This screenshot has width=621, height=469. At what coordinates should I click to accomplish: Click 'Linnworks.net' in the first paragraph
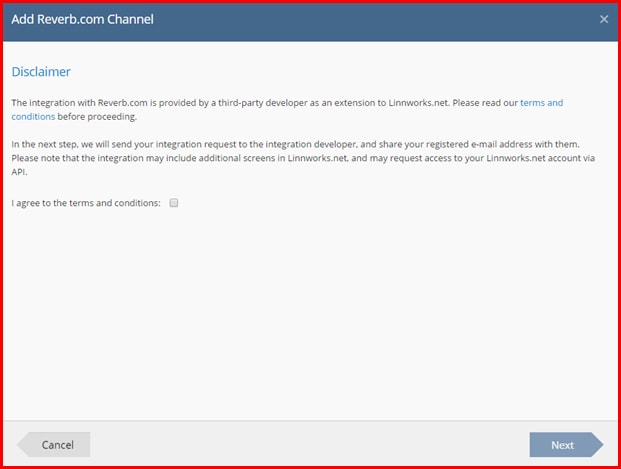[x=418, y=103]
